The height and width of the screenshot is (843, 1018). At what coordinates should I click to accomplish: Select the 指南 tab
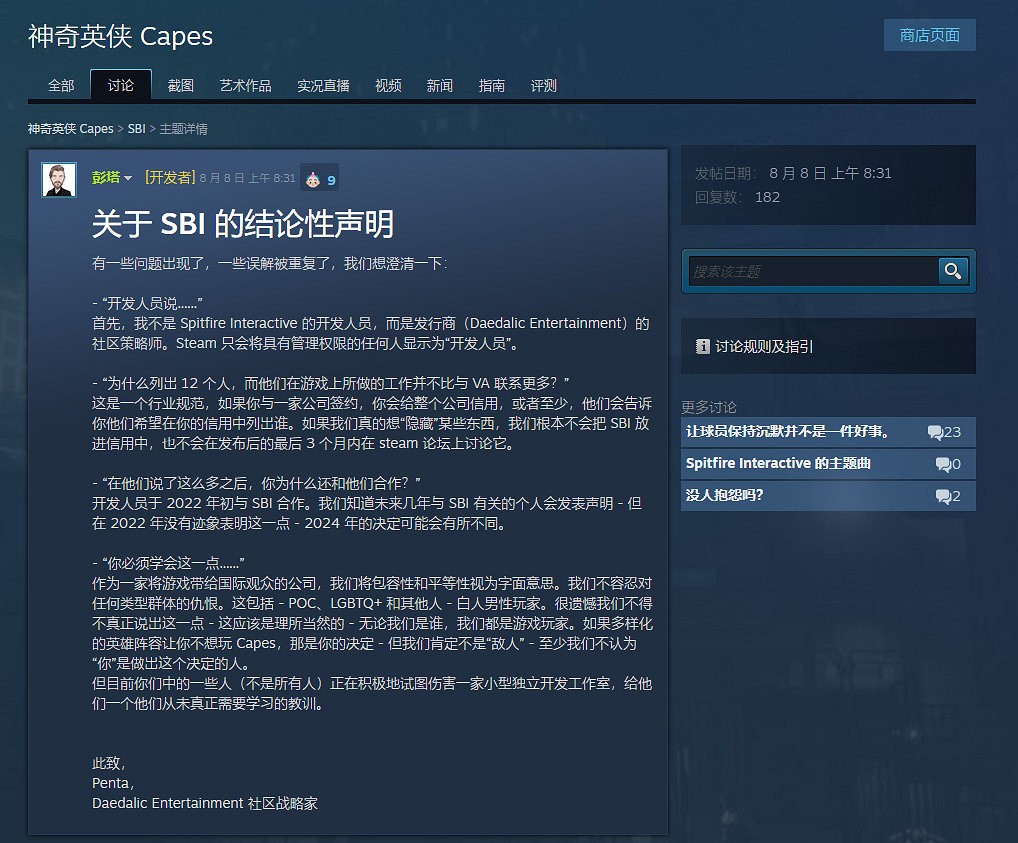(x=492, y=86)
